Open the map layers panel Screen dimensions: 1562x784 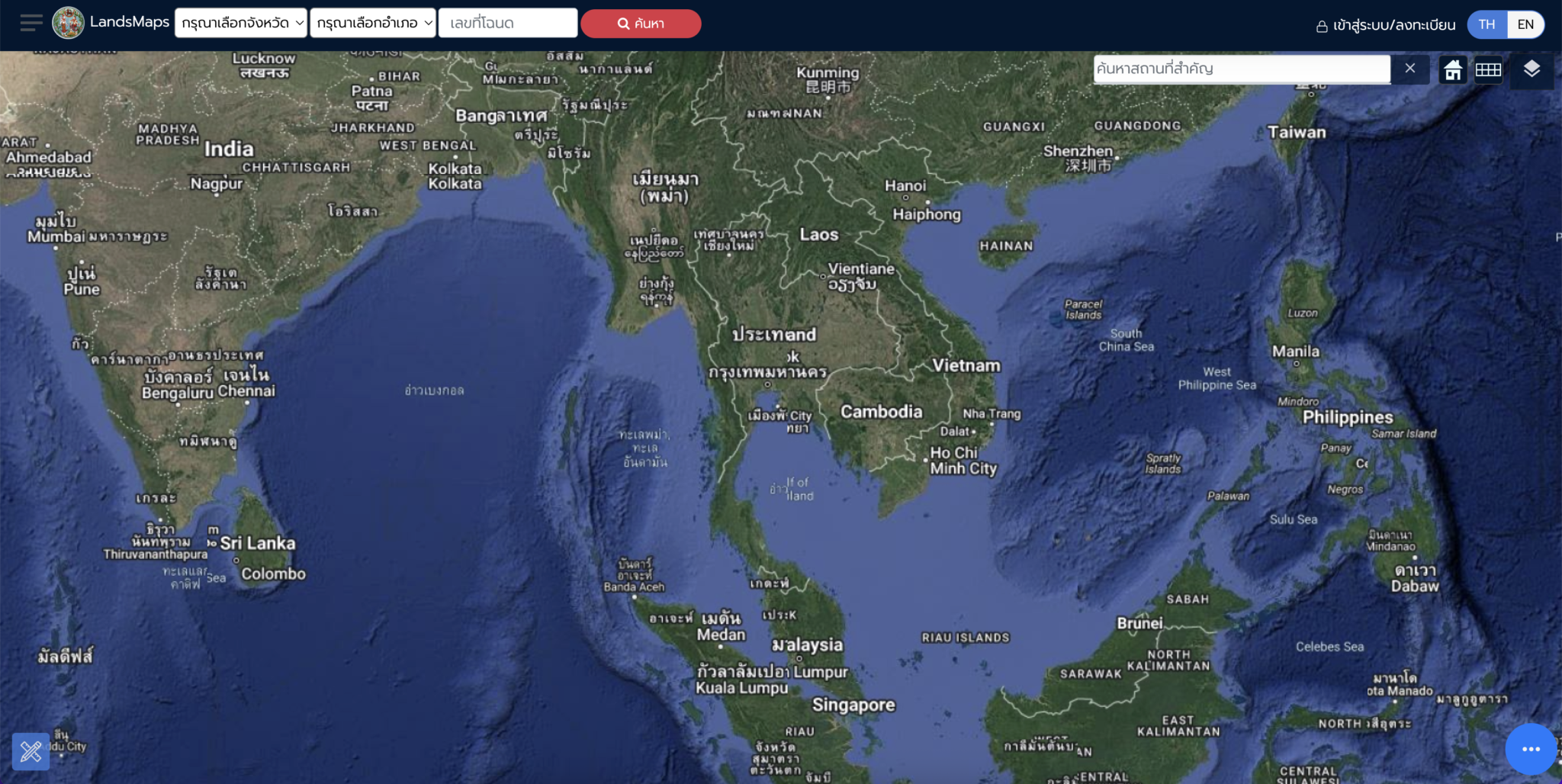1531,69
